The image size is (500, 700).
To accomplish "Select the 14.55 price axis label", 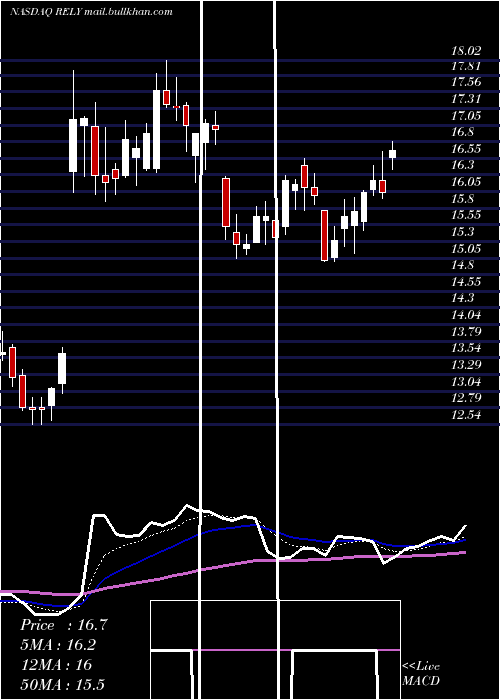I will click(x=466, y=282).
